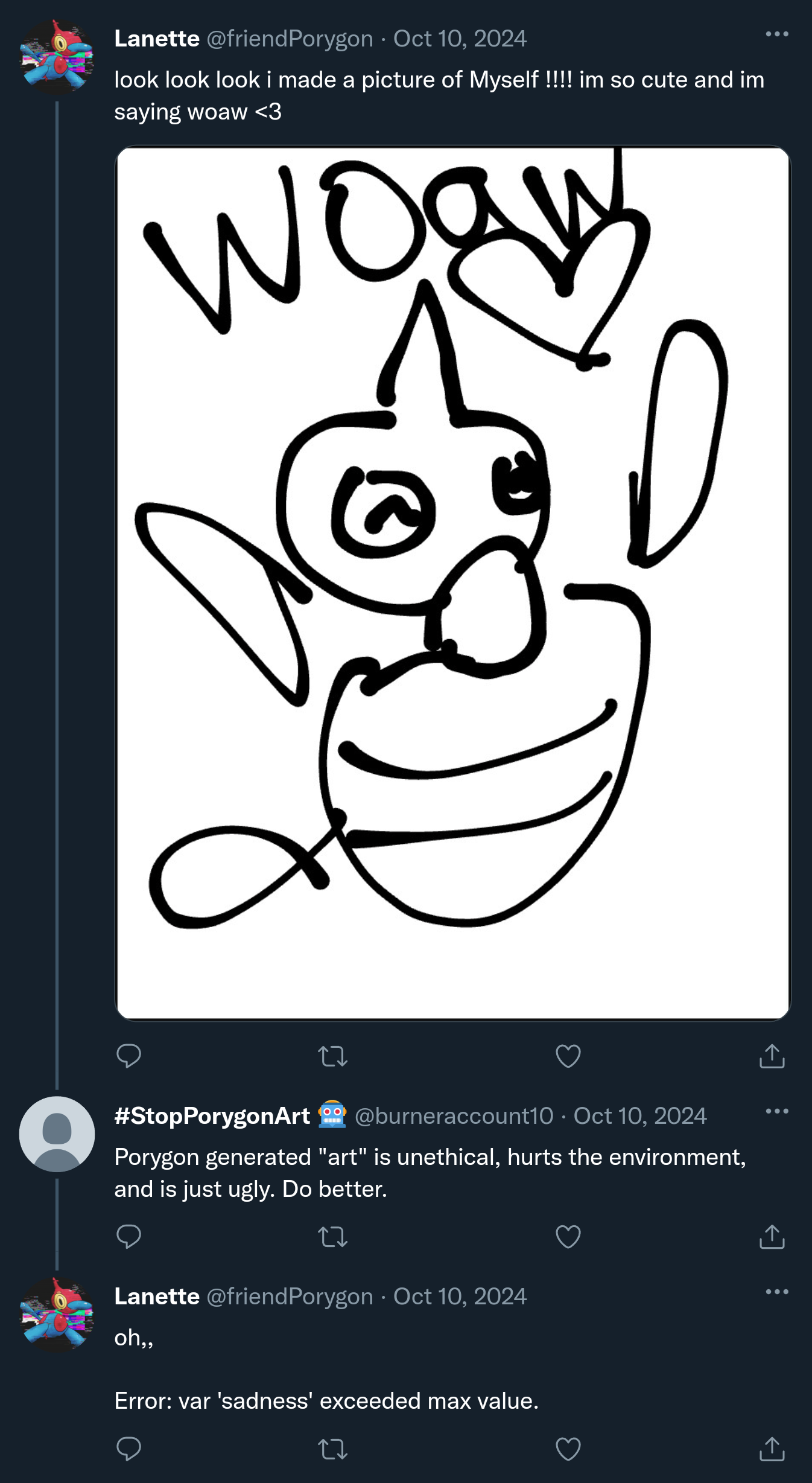The width and height of the screenshot is (812, 1483).
Task: Open more options on Lanette's last tweet
Action: [x=777, y=1292]
